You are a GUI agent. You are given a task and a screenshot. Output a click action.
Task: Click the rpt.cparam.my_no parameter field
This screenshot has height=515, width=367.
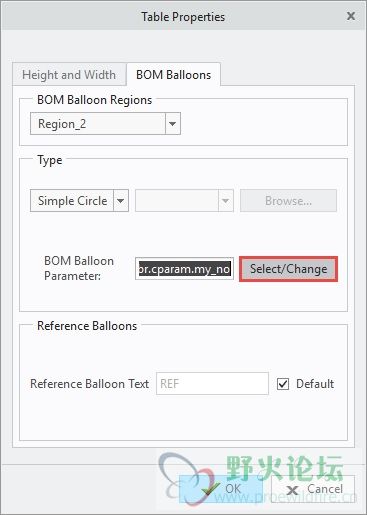(x=184, y=268)
